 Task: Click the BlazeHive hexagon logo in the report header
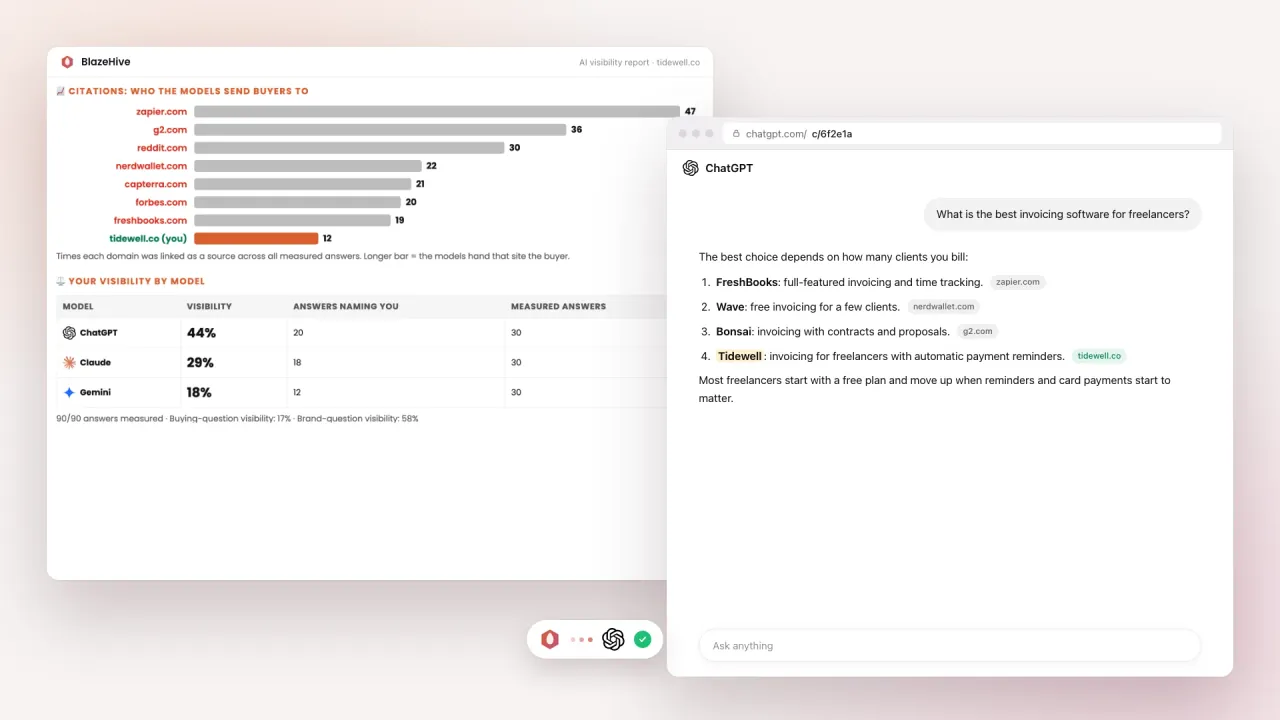tap(67, 62)
